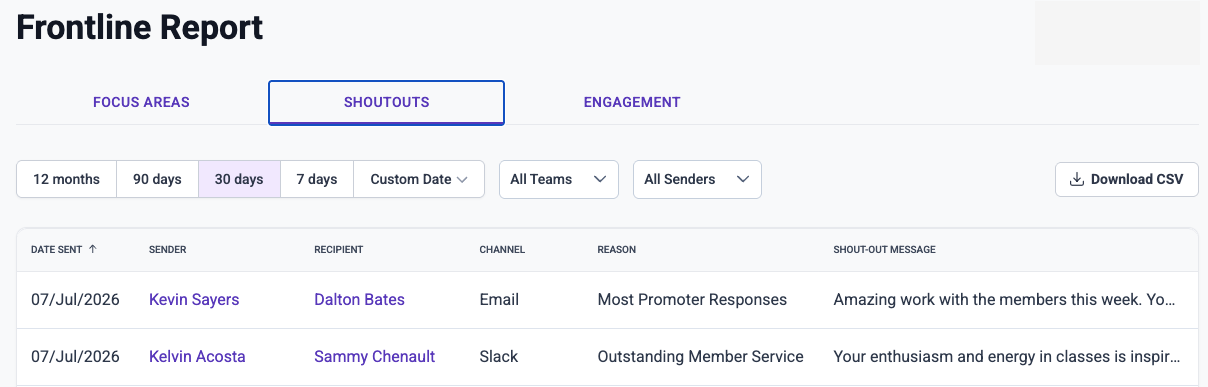Open sender Kelvin Acosta profile
1208x387 pixels.
tap(197, 356)
